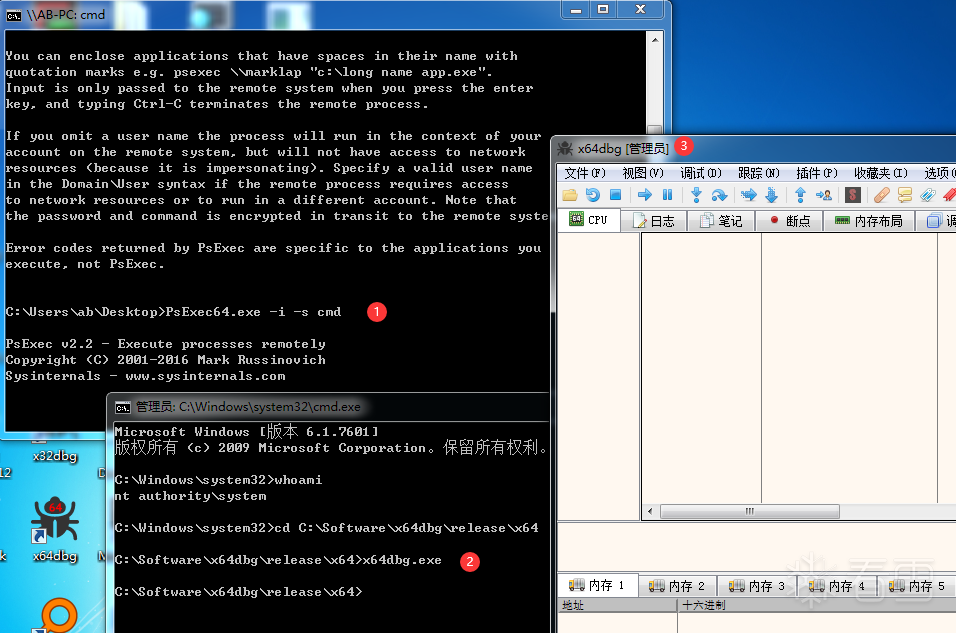Viewport: 956px width, 633px height.
Task: Click the "PsExec64.exe -i -s cmd" command line
Action: 173,312
